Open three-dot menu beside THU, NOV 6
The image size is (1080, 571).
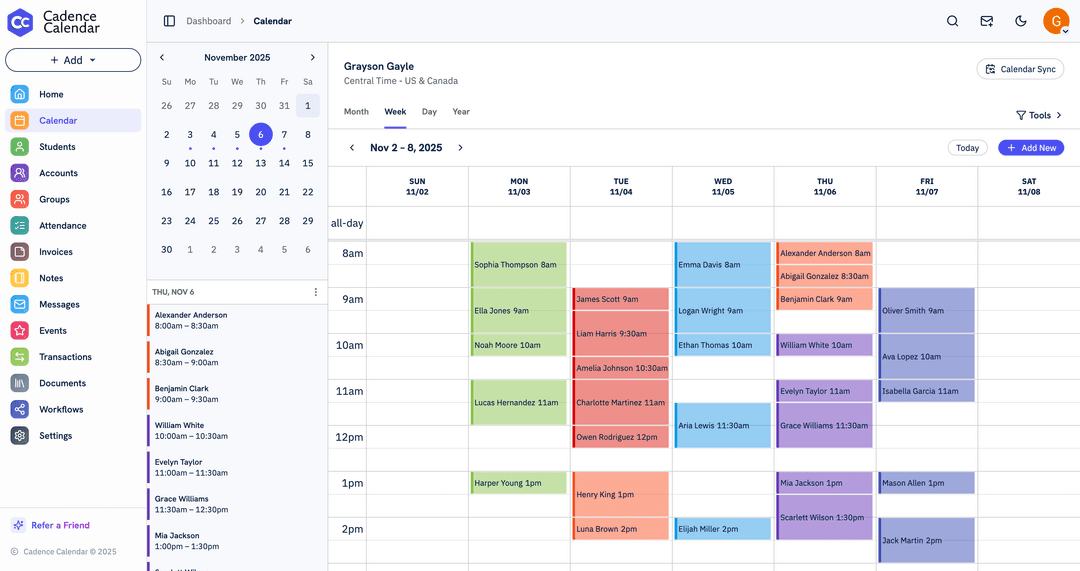[315, 292]
